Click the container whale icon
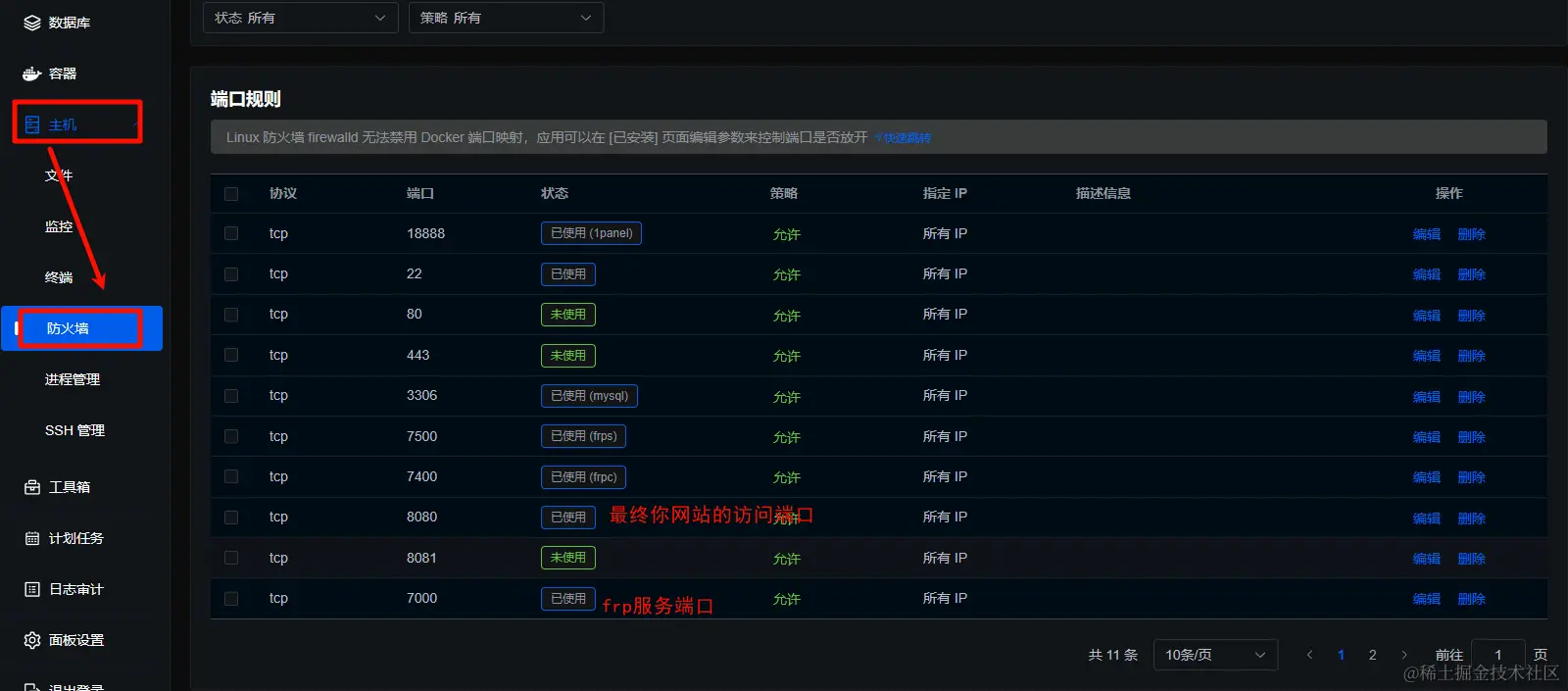 tap(32, 74)
